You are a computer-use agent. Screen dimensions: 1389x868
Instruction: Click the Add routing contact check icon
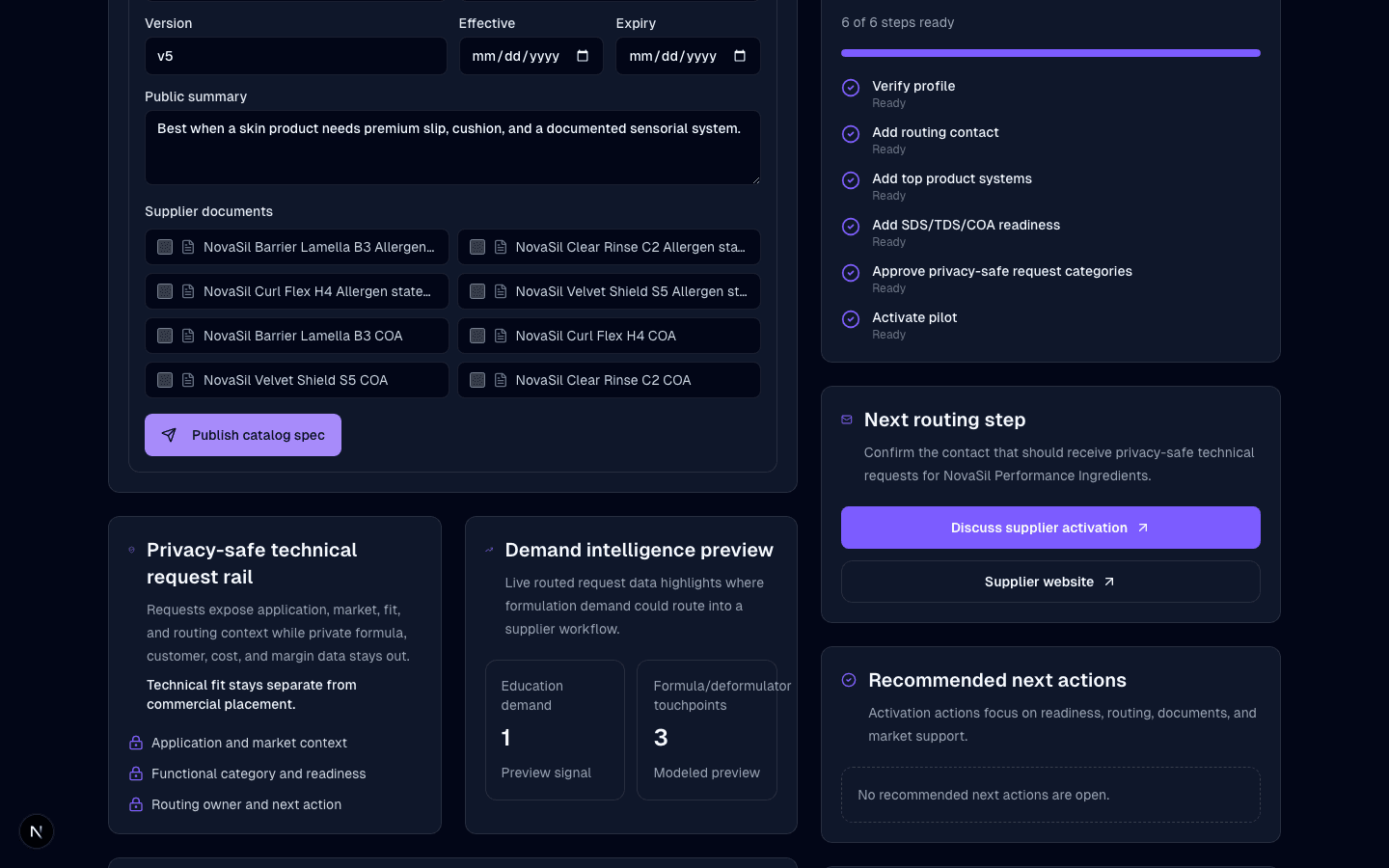click(x=851, y=134)
